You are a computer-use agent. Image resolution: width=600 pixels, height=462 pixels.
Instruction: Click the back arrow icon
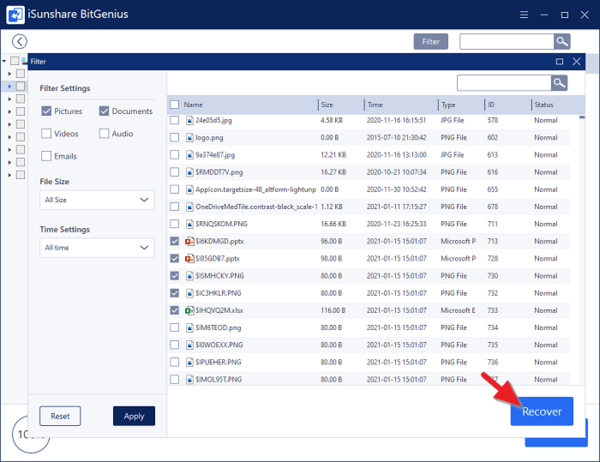point(20,41)
